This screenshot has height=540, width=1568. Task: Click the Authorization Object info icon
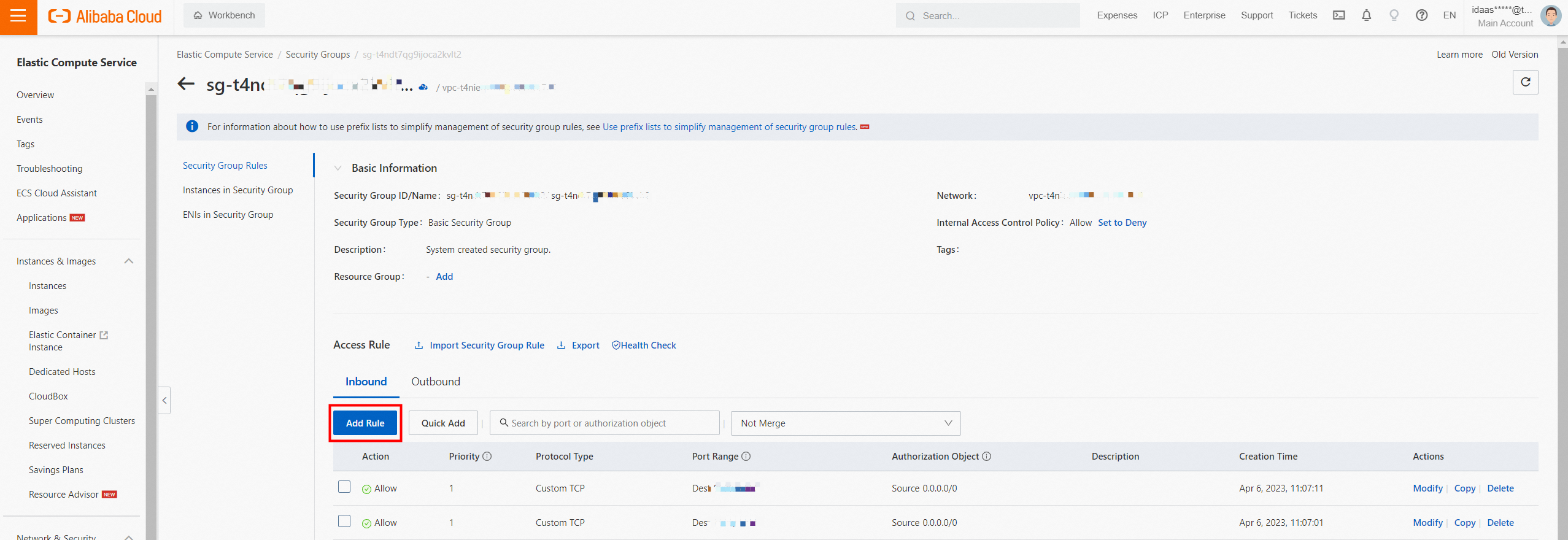[987, 457]
